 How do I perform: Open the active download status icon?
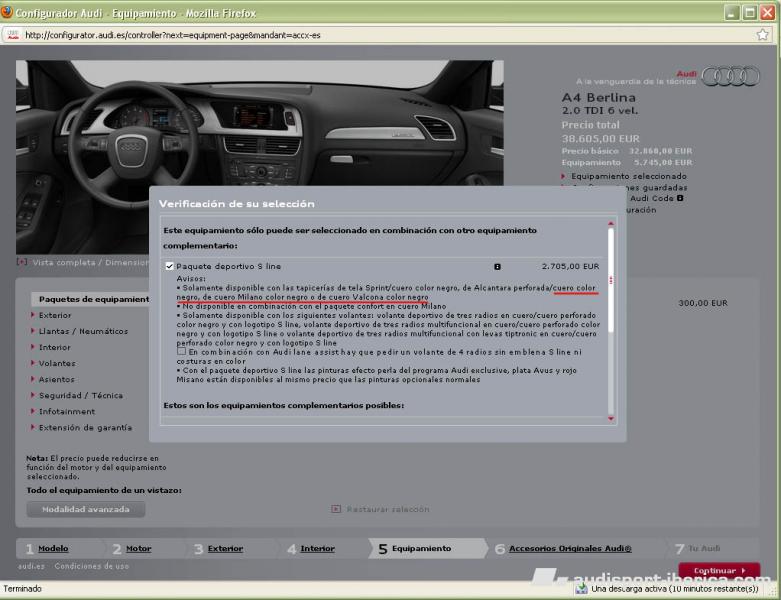(x=581, y=589)
